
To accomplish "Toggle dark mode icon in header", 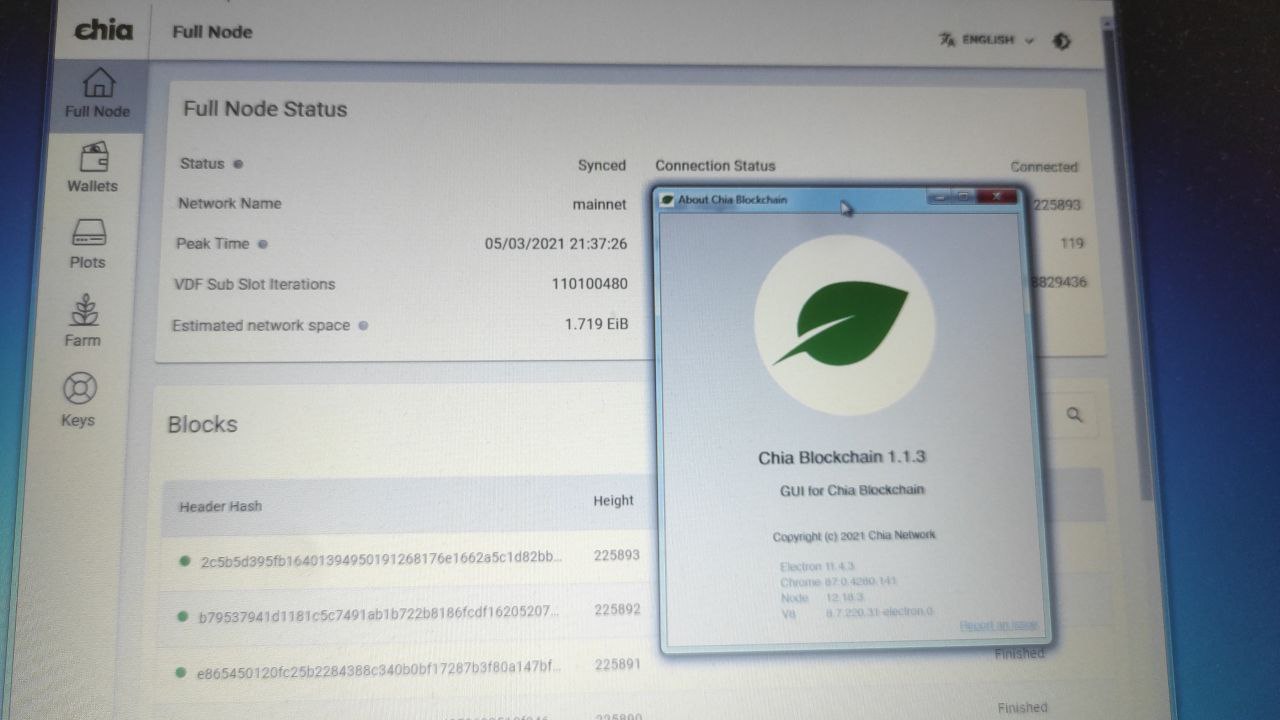I will 1062,41.
